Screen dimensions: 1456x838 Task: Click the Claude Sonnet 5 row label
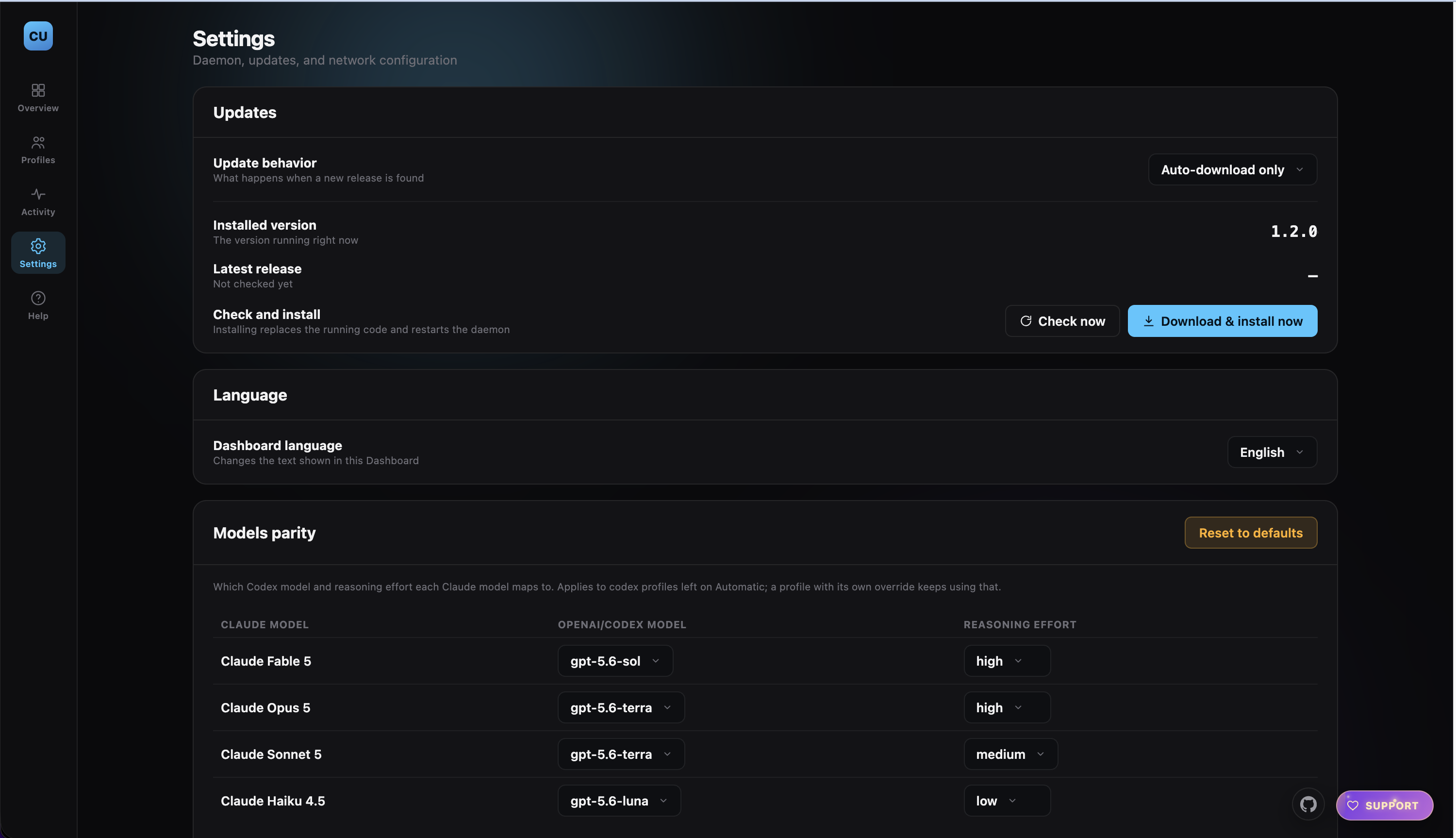[x=271, y=754]
